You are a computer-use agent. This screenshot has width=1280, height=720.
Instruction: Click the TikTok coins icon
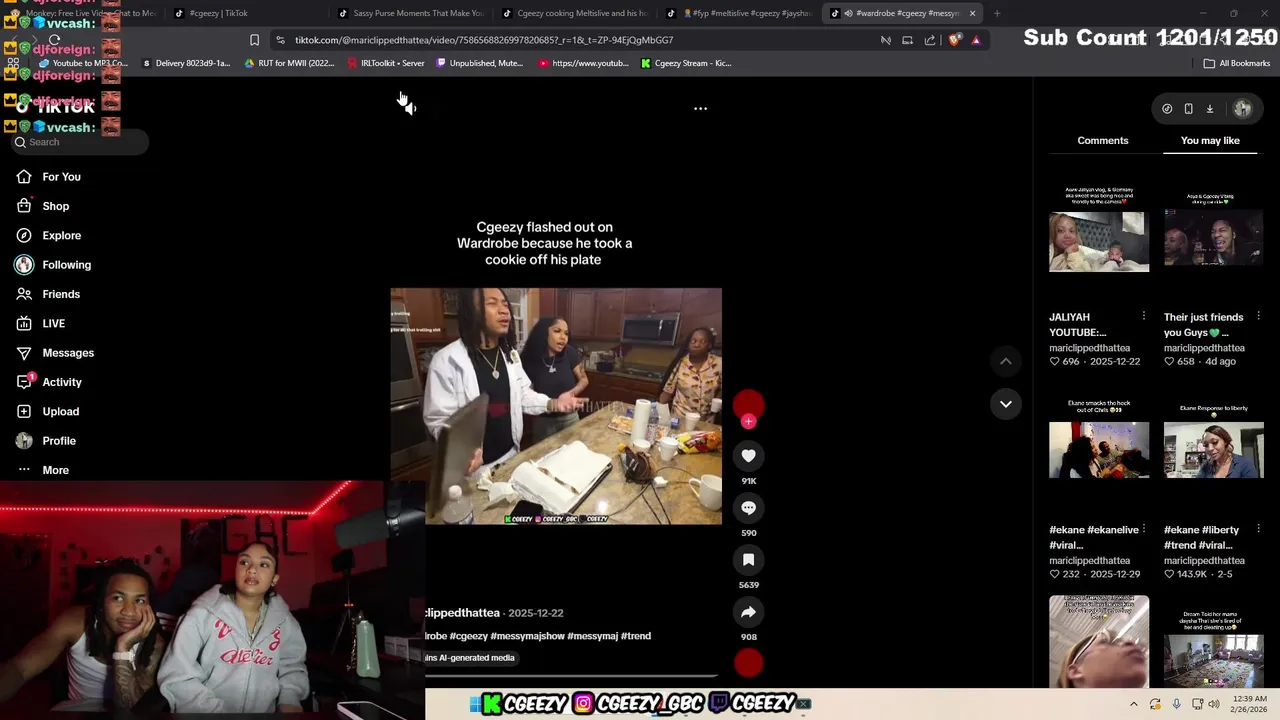click(1167, 109)
